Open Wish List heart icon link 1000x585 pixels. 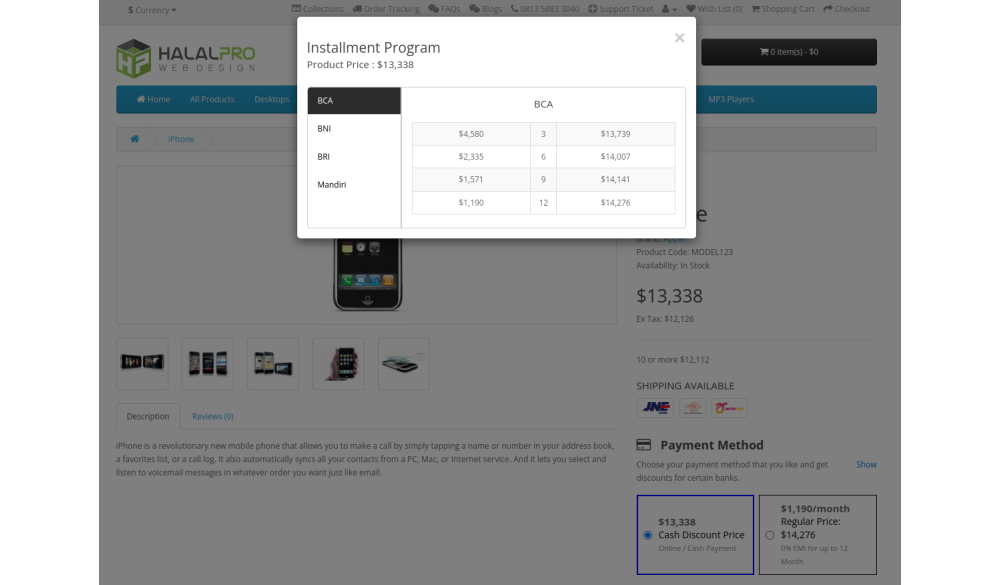pyautogui.click(x=714, y=9)
